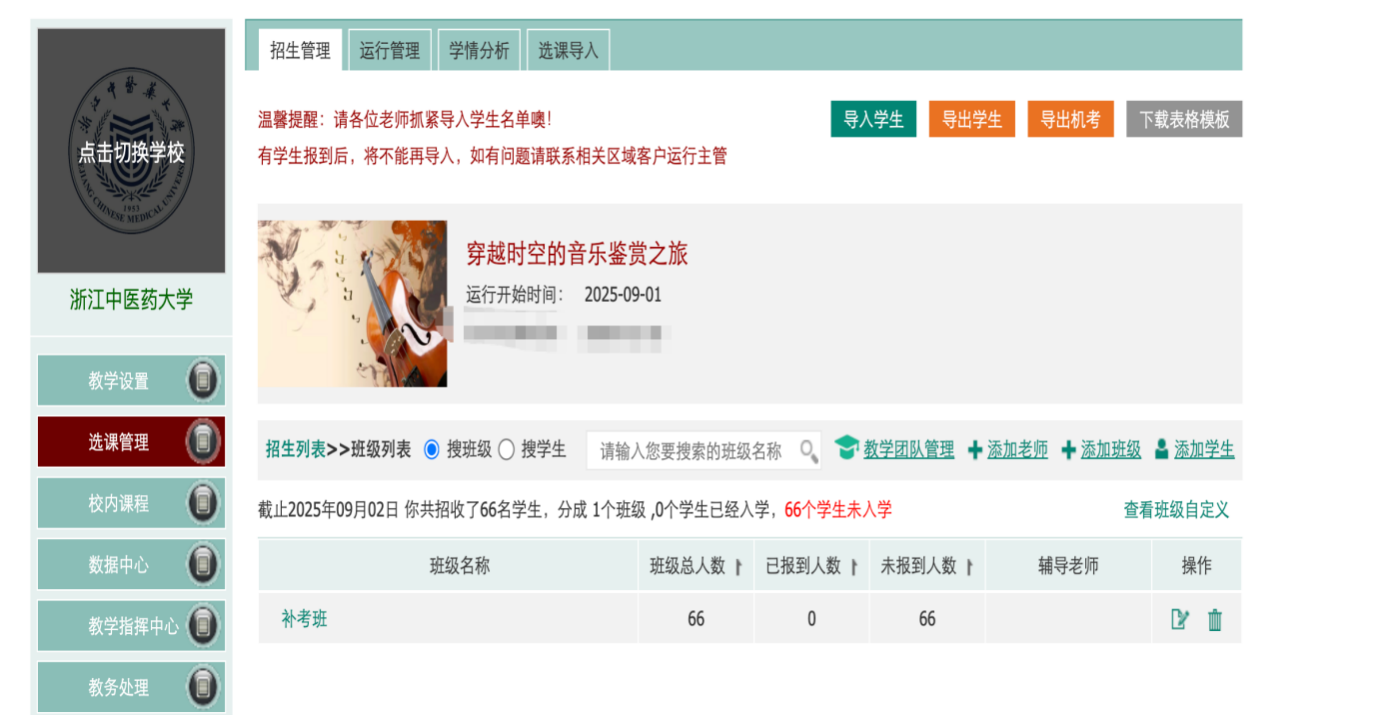
Task: Switch to the 运行管理 tab
Action: [389, 51]
